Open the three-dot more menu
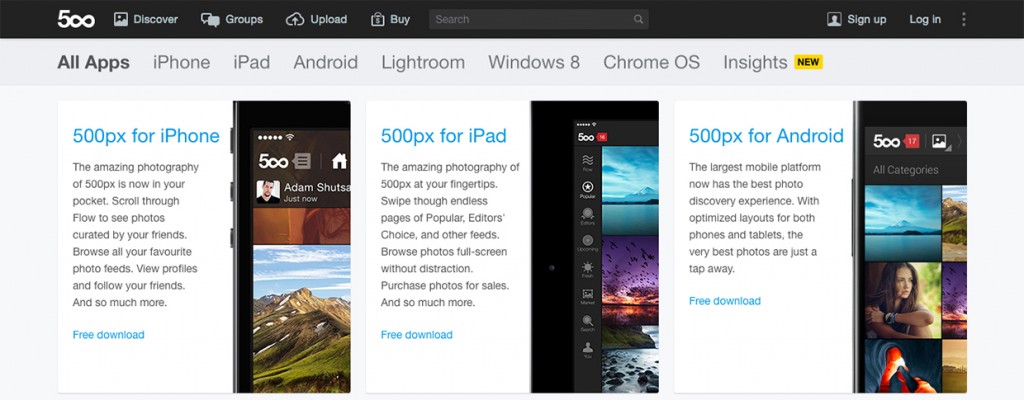1024x400 pixels. coord(963,20)
